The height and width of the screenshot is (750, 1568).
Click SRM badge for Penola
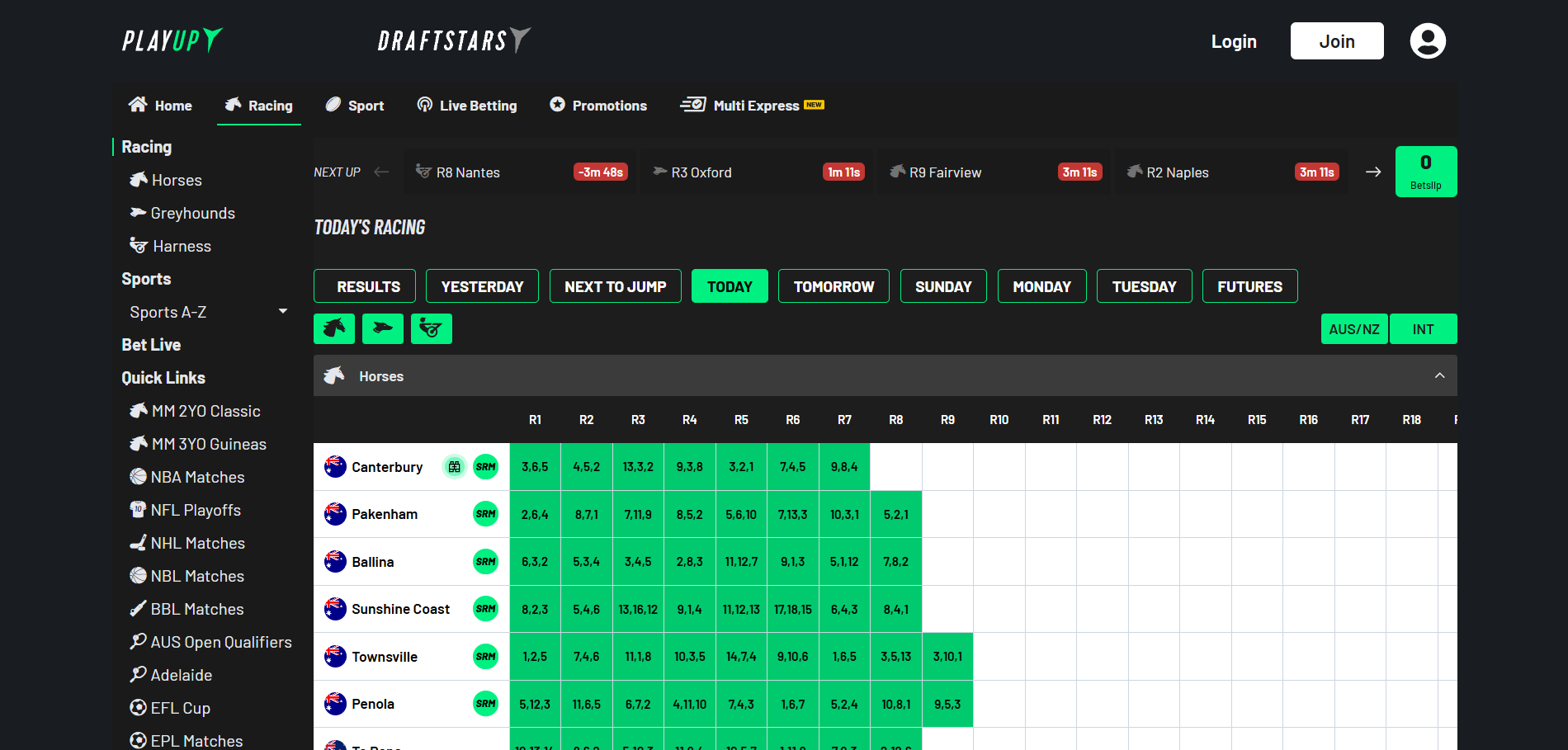click(486, 704)
